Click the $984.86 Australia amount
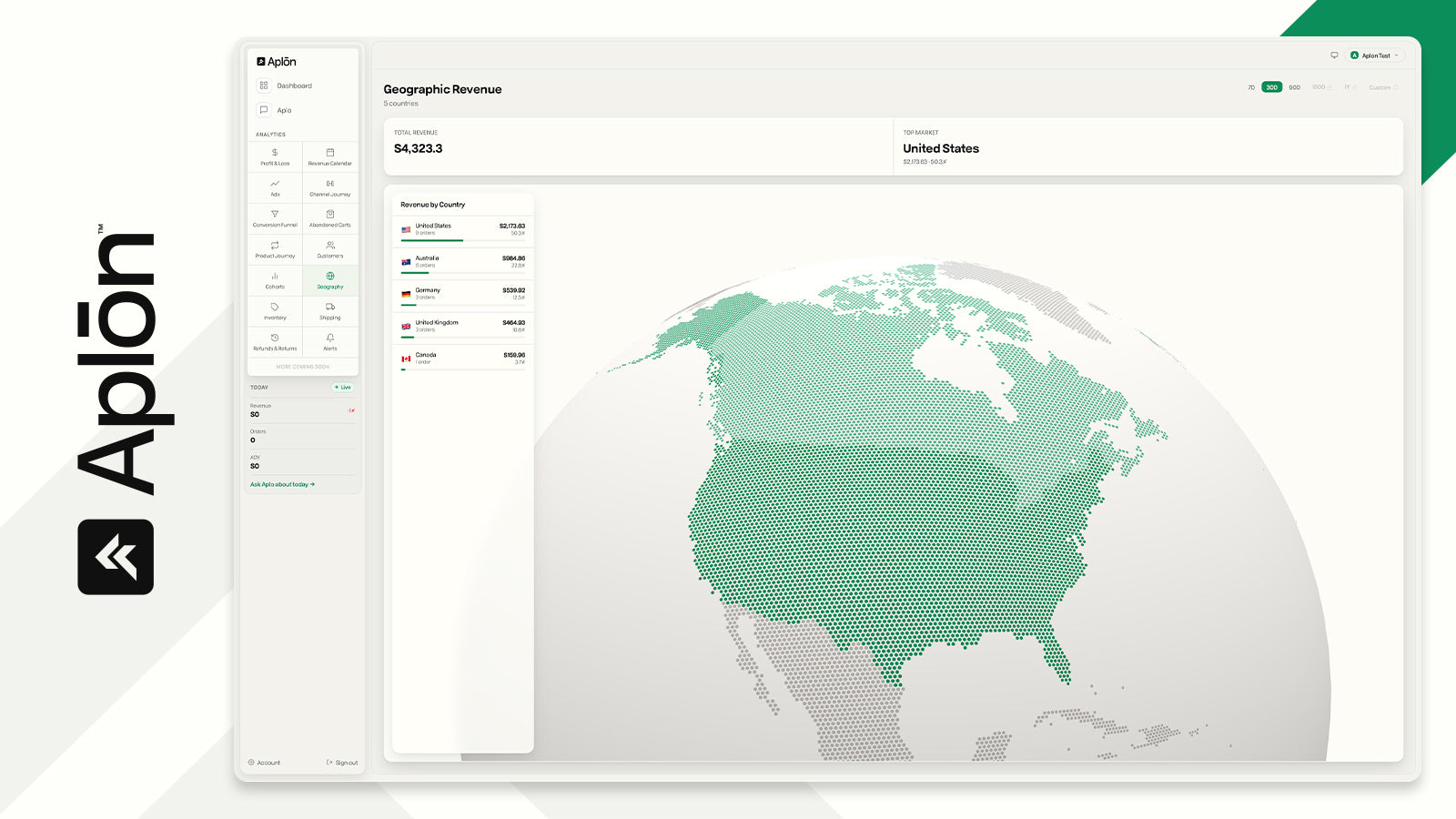Viewport: 1456px width, 819px height. [x=513, y=258]
